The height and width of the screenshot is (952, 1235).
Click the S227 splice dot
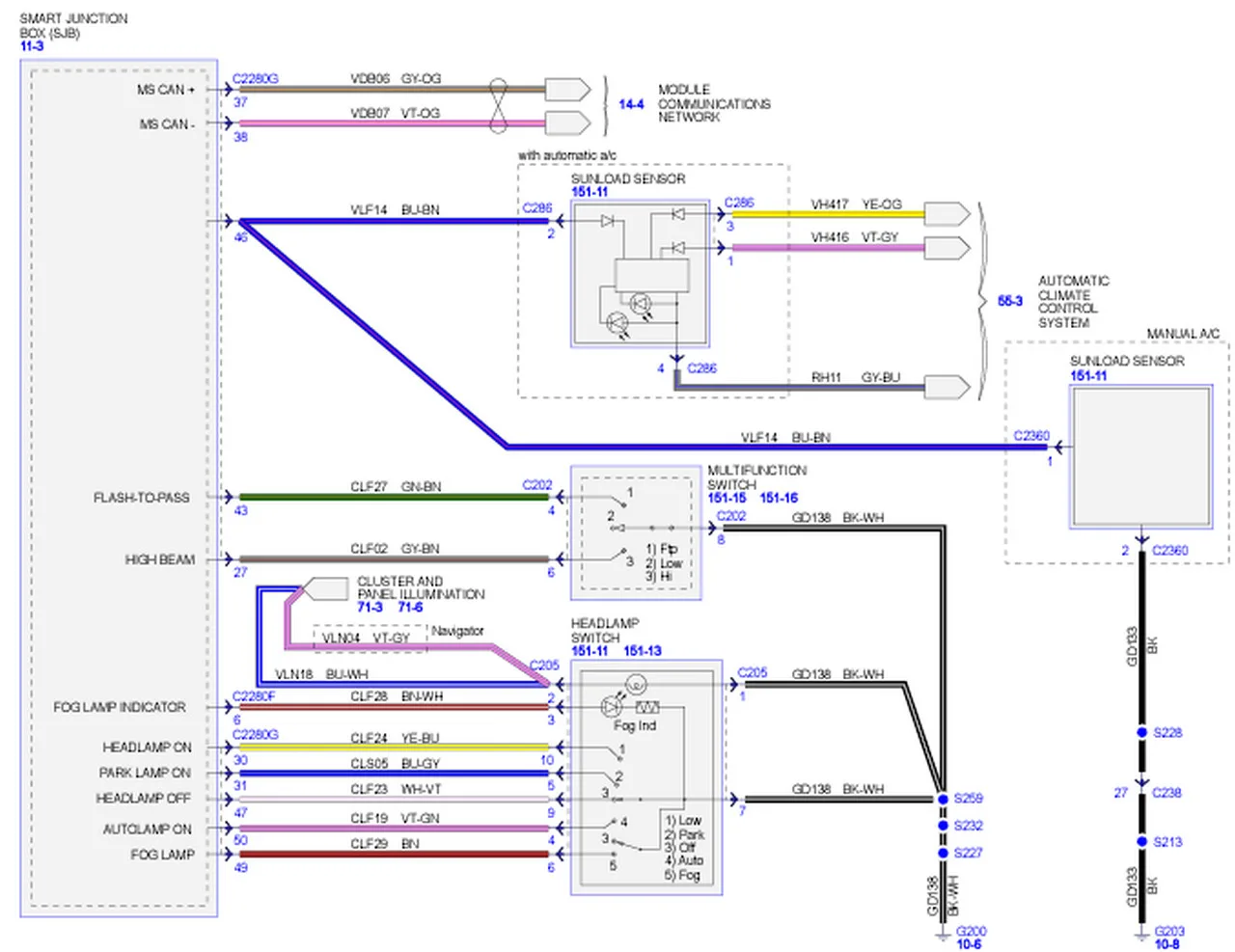point(943,853)
